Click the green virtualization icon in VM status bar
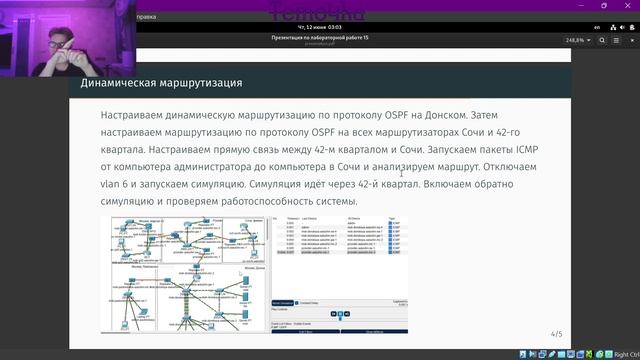This screenshot has width=640, height=360. (589, 355)
